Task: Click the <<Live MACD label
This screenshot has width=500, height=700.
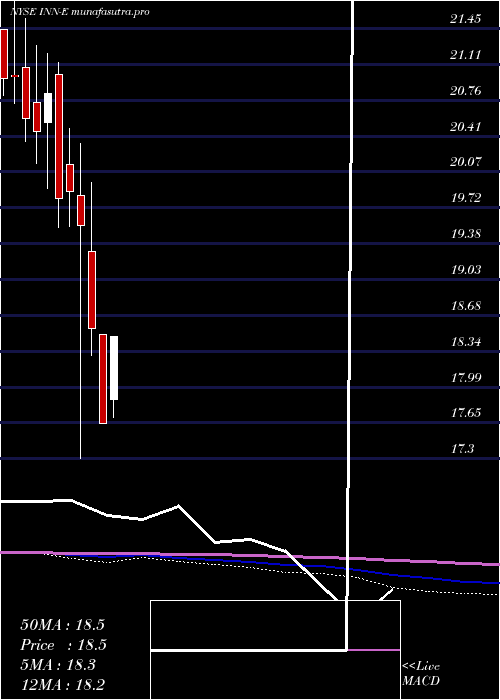Action: click(x=421, y=674)
